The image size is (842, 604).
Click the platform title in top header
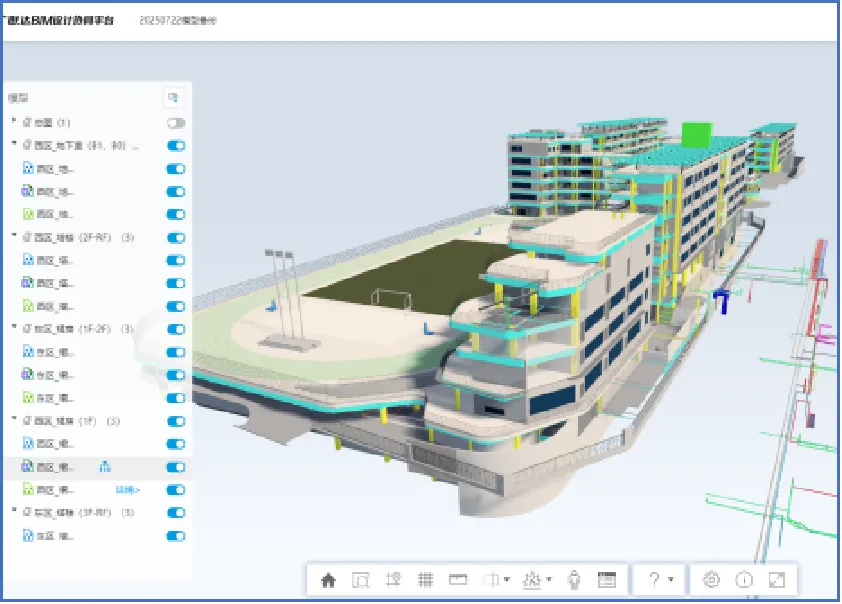click(x=59, y=20)
